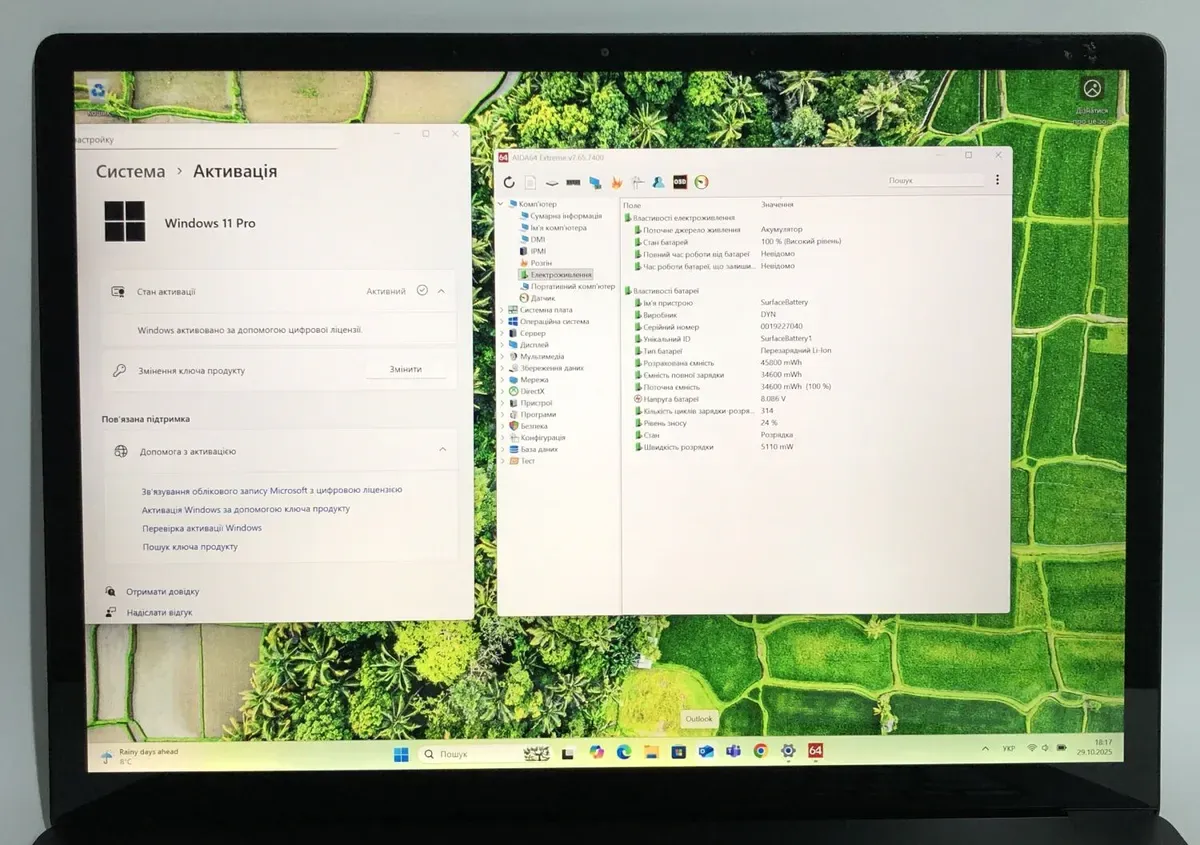Open Google Chrome from the taskbar

(760, 751)
